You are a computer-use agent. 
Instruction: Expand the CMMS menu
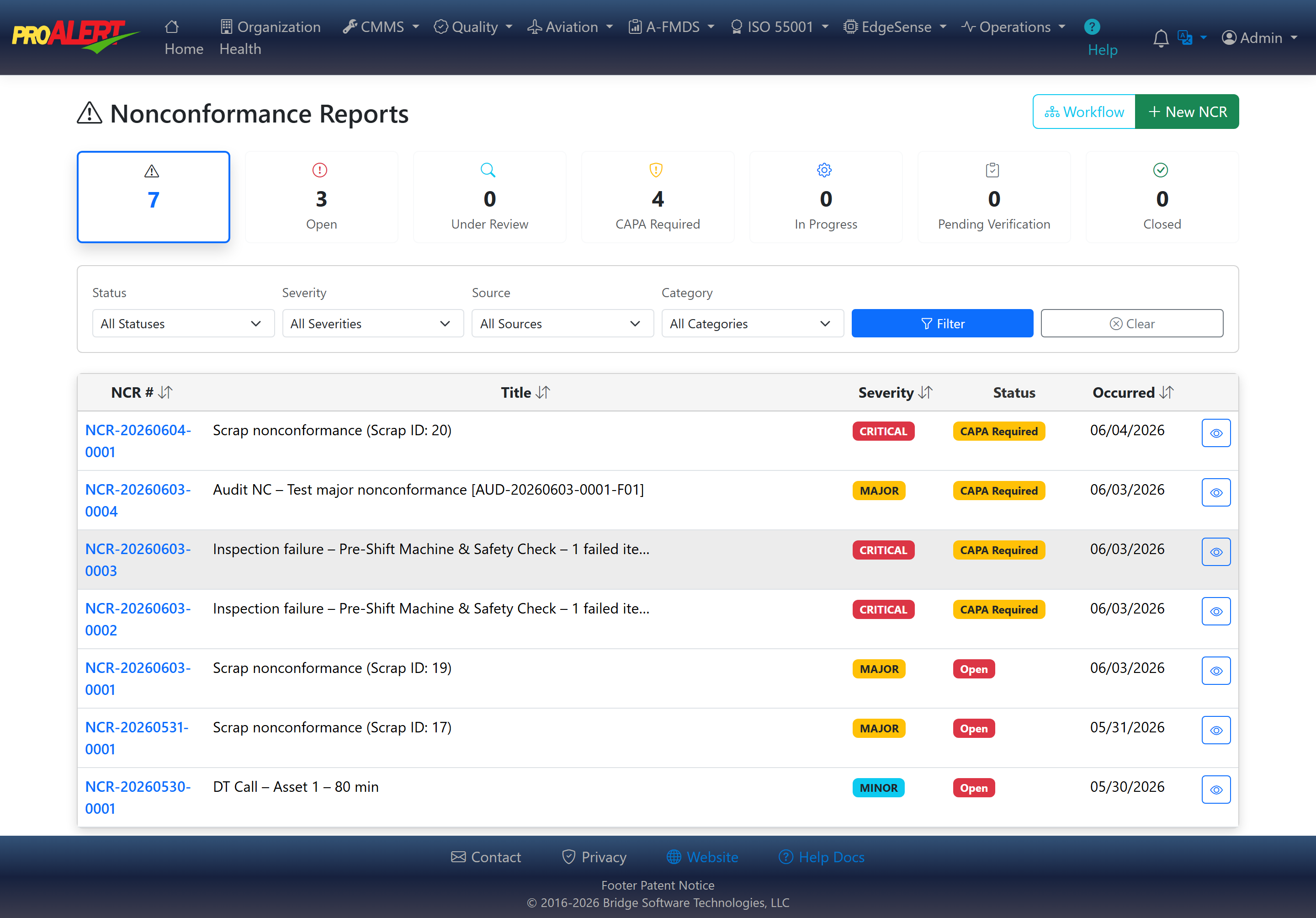381,27
